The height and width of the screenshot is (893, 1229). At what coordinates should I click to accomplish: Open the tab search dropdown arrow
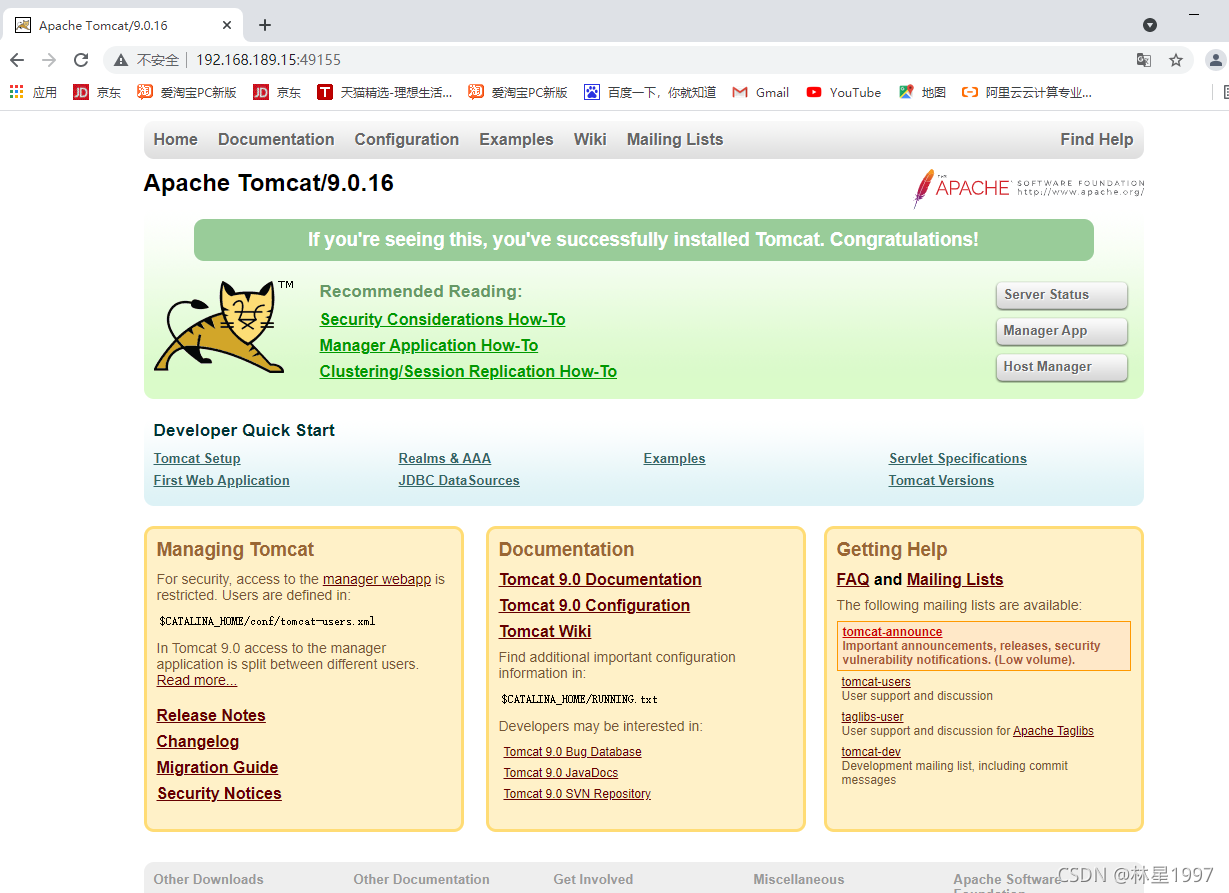click(x=1150, y=25)
